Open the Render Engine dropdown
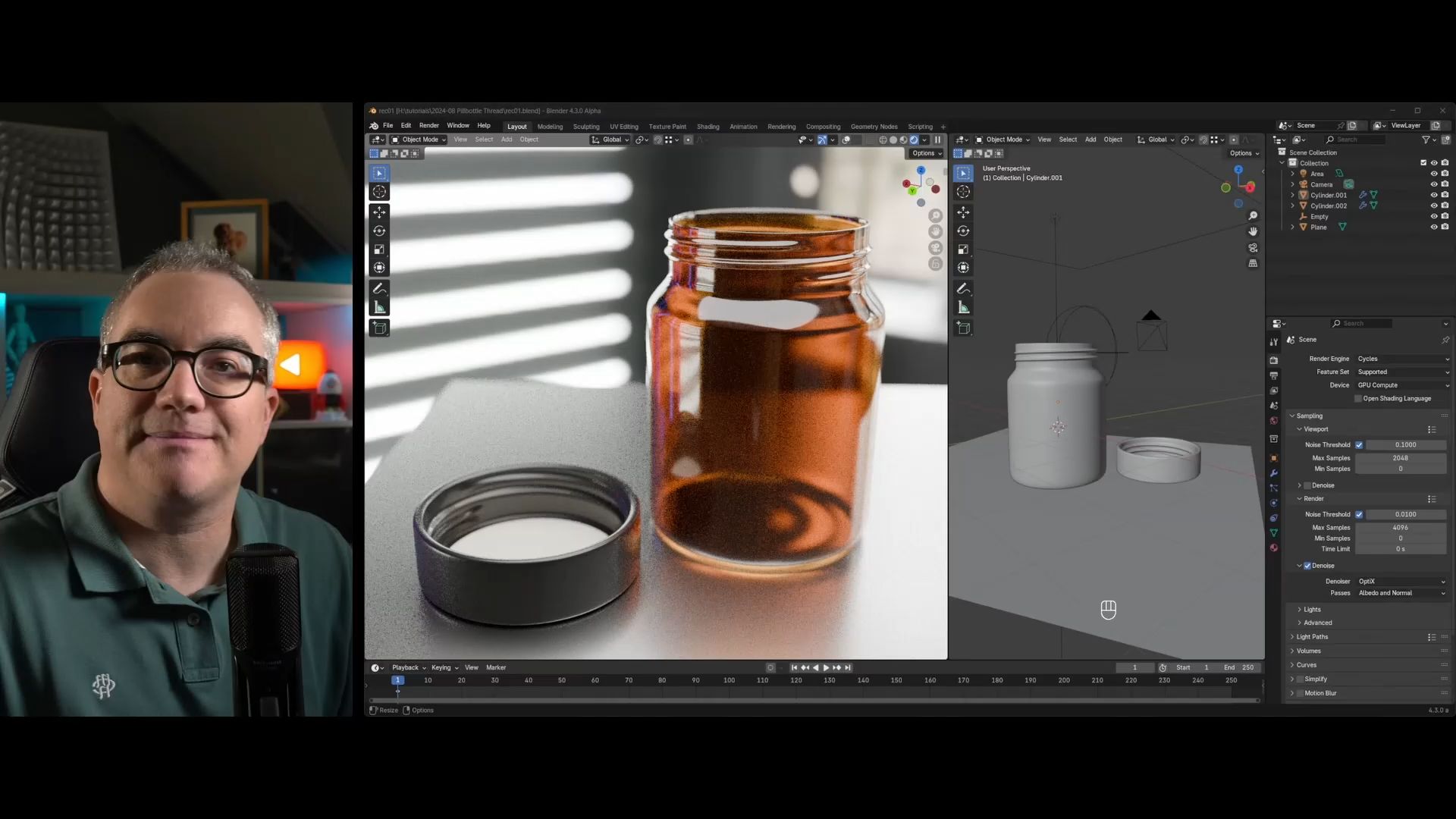Screen dimensions: 1456x819 pyautogui.click(x=1403, y=359)
